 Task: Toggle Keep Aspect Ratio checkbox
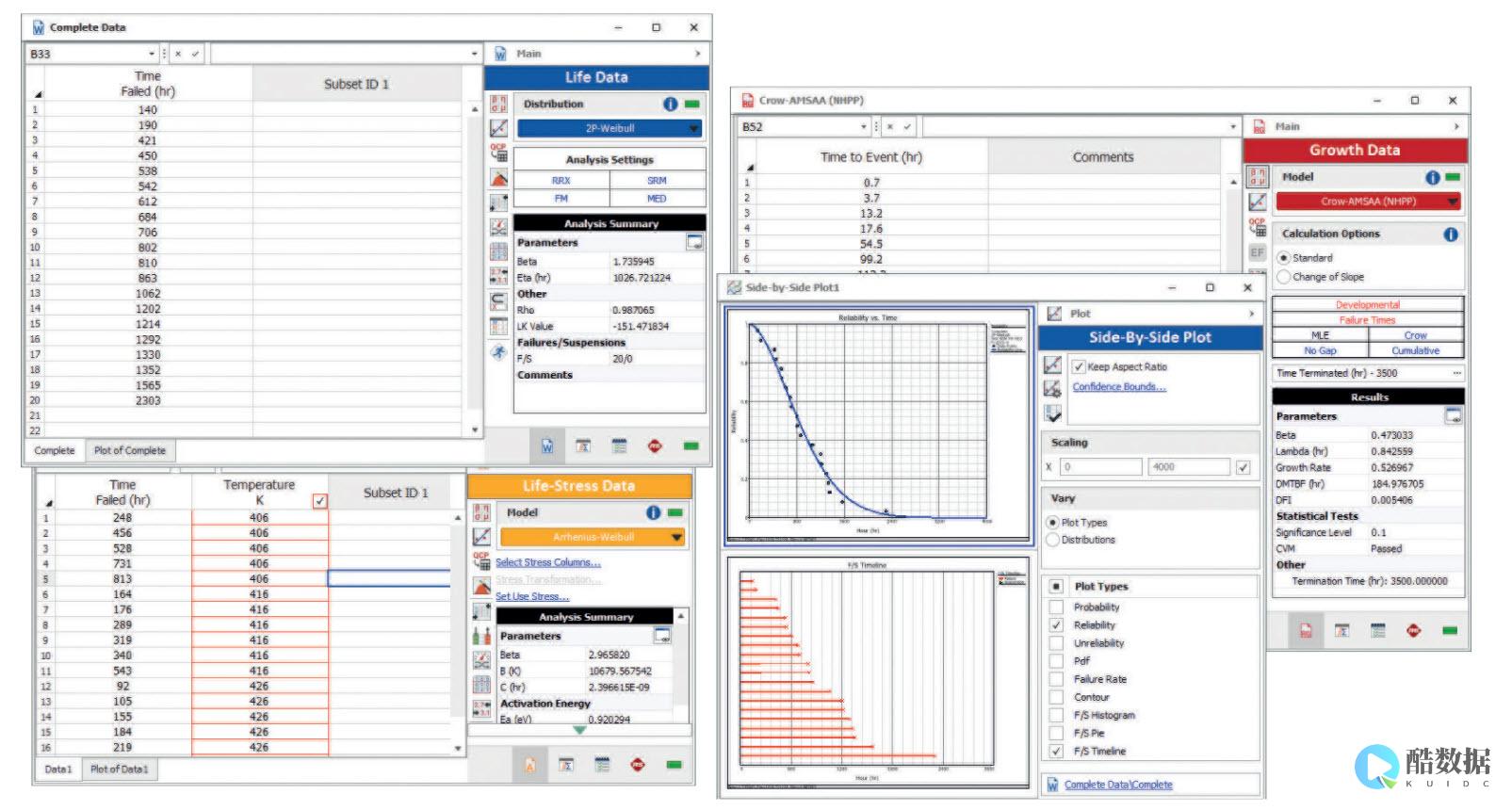(x=1079, y=367)
